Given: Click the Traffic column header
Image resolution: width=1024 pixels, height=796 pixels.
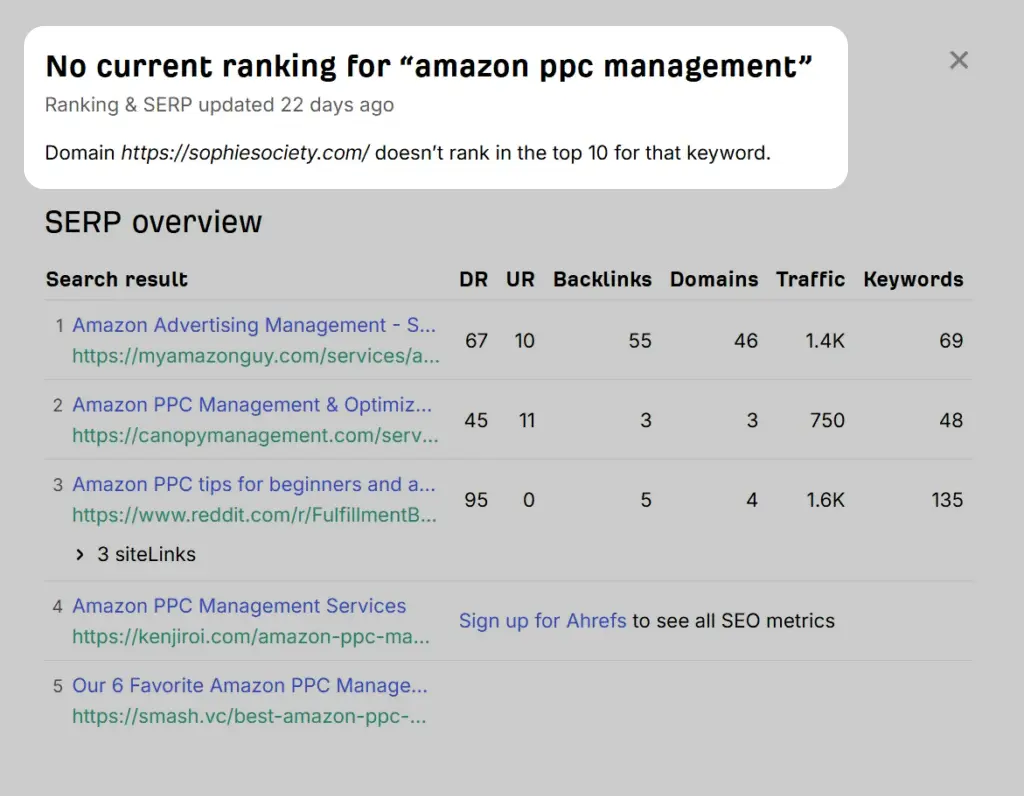Looking at the screenshot, I should [x=810, y=280].
